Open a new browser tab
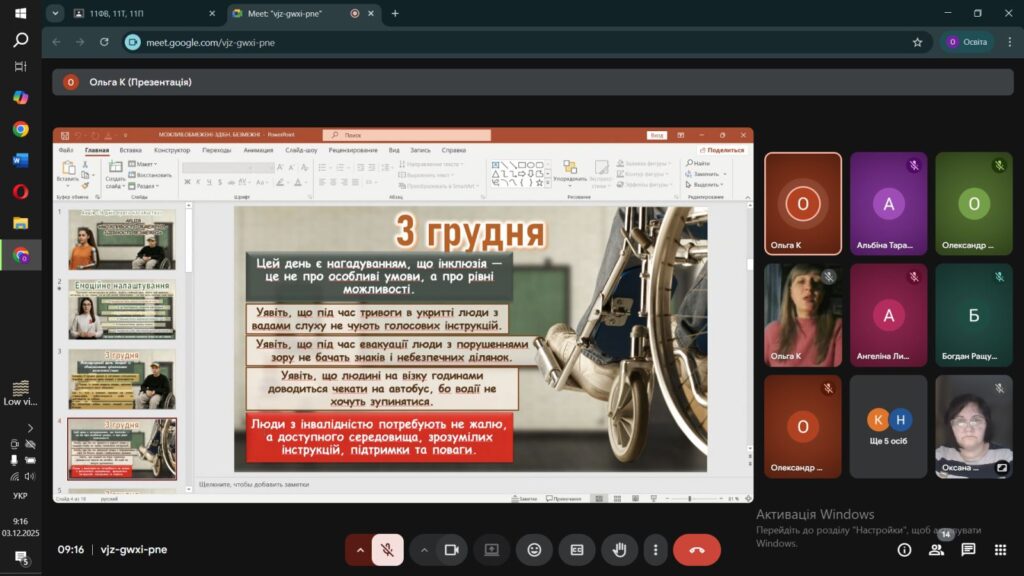Screen dimensions: 1024x576 pyautogui.click(x=395, y=13)
